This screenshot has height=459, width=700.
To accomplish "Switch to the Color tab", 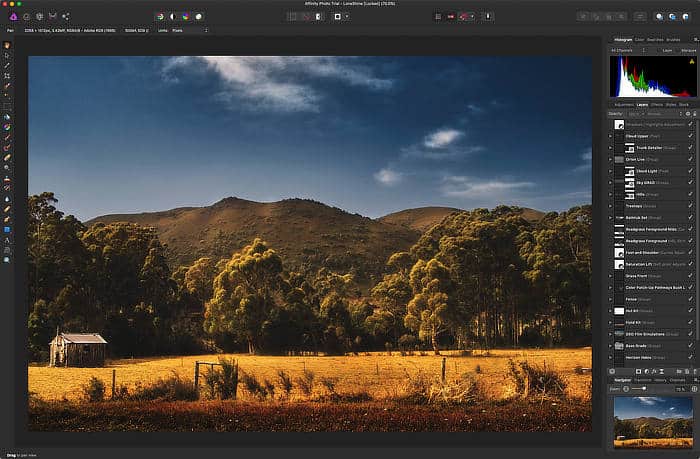I will point(639,40).
